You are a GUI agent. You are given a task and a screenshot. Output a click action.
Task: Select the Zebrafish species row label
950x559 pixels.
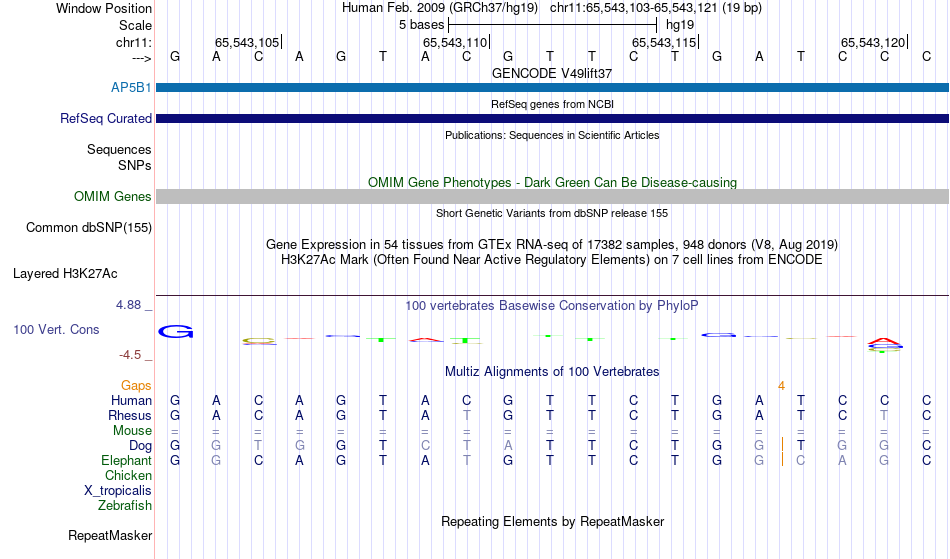125,505
